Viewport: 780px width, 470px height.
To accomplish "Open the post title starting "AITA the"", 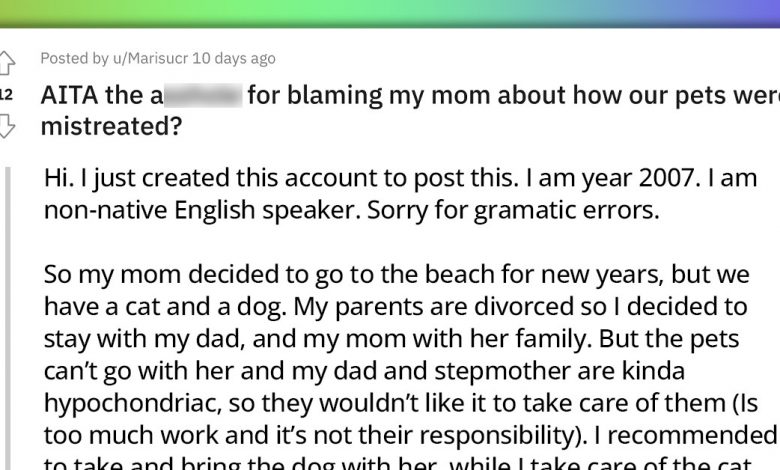I will pyautogui.click(x=400, y=97).
